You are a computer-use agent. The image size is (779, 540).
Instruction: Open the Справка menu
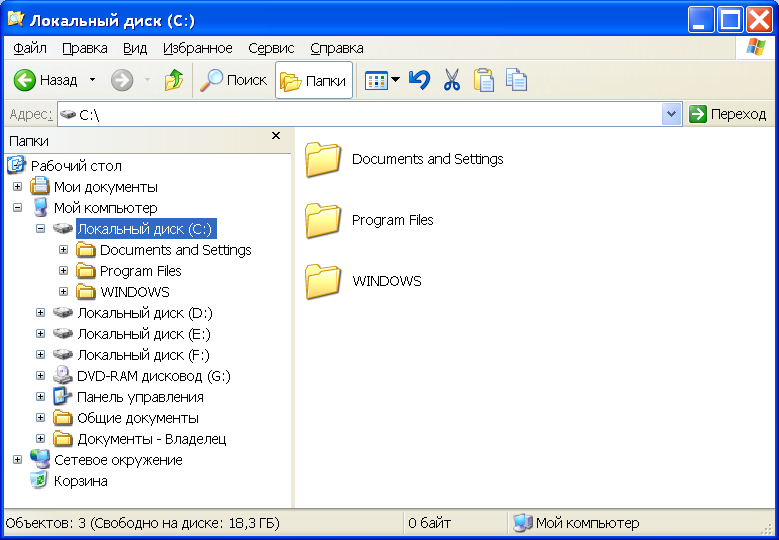tap(337, 48)
